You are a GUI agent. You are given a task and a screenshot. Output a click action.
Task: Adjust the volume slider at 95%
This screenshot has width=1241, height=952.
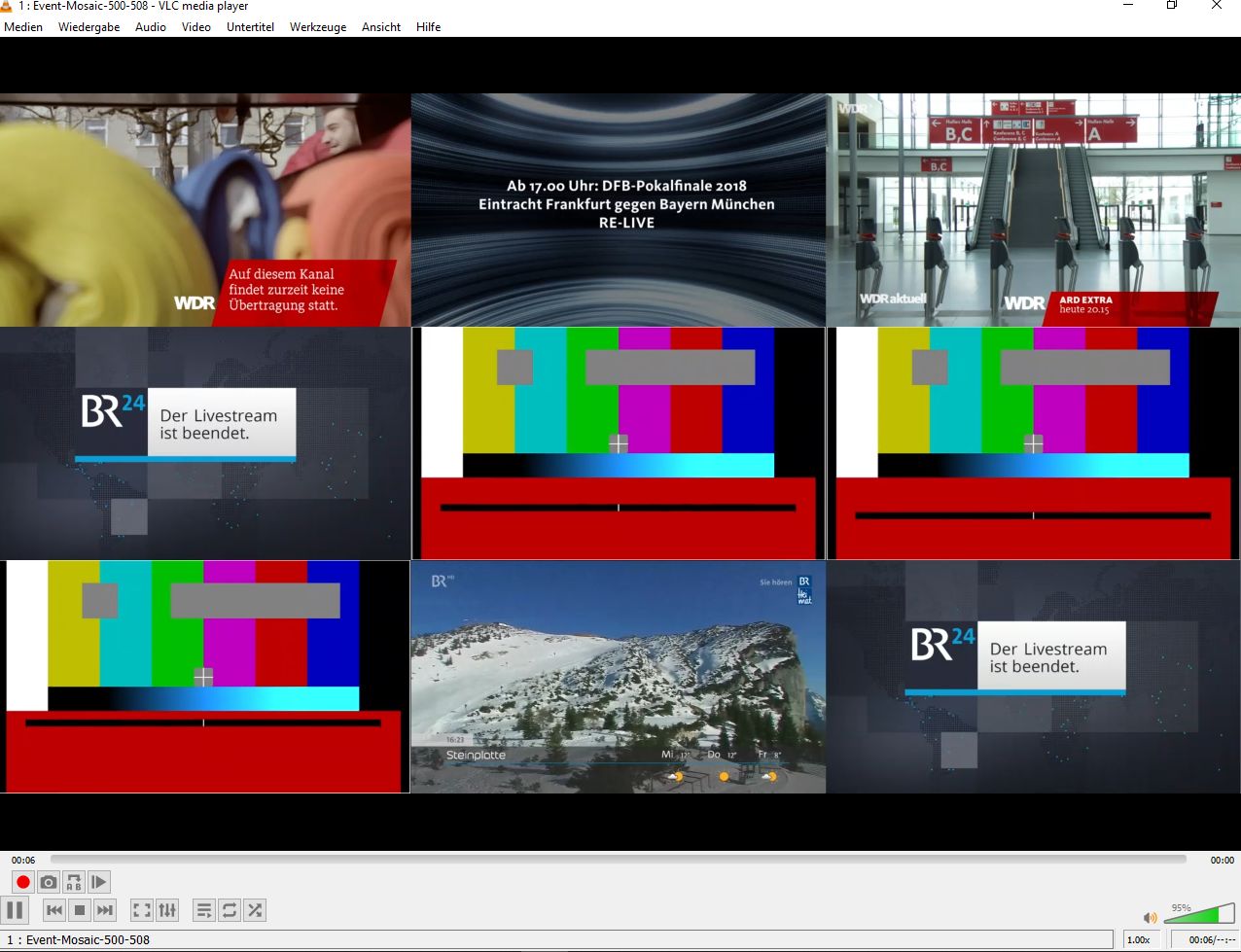coord(1198,914)
